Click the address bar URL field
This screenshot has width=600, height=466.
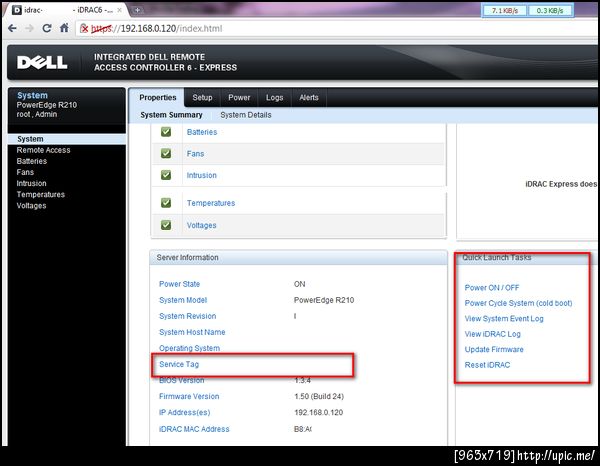[x=337, y=29]
